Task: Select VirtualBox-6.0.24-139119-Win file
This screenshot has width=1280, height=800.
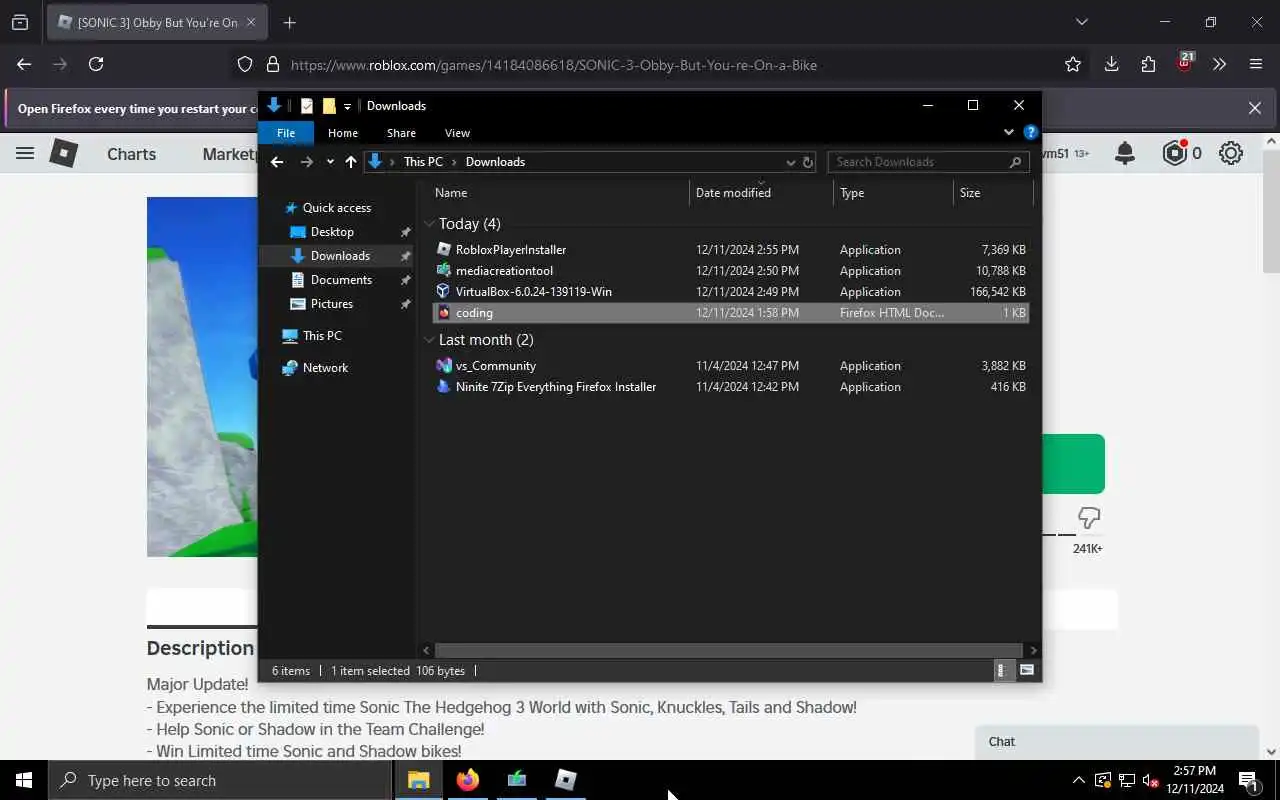Action: tap(533, 292)
